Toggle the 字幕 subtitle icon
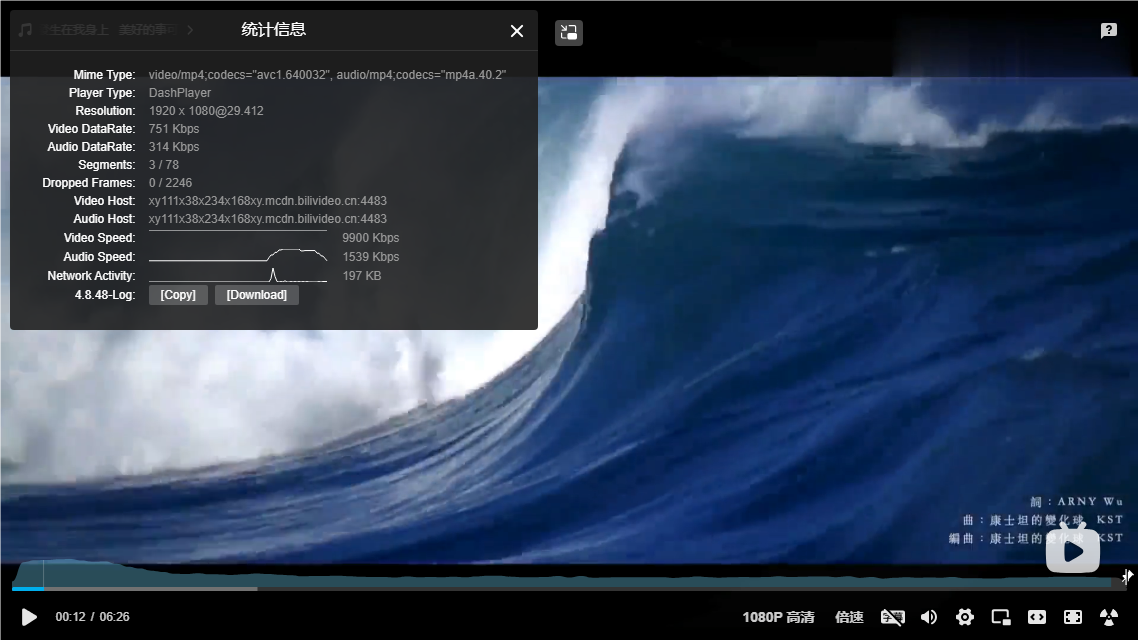 coord(893,617)
